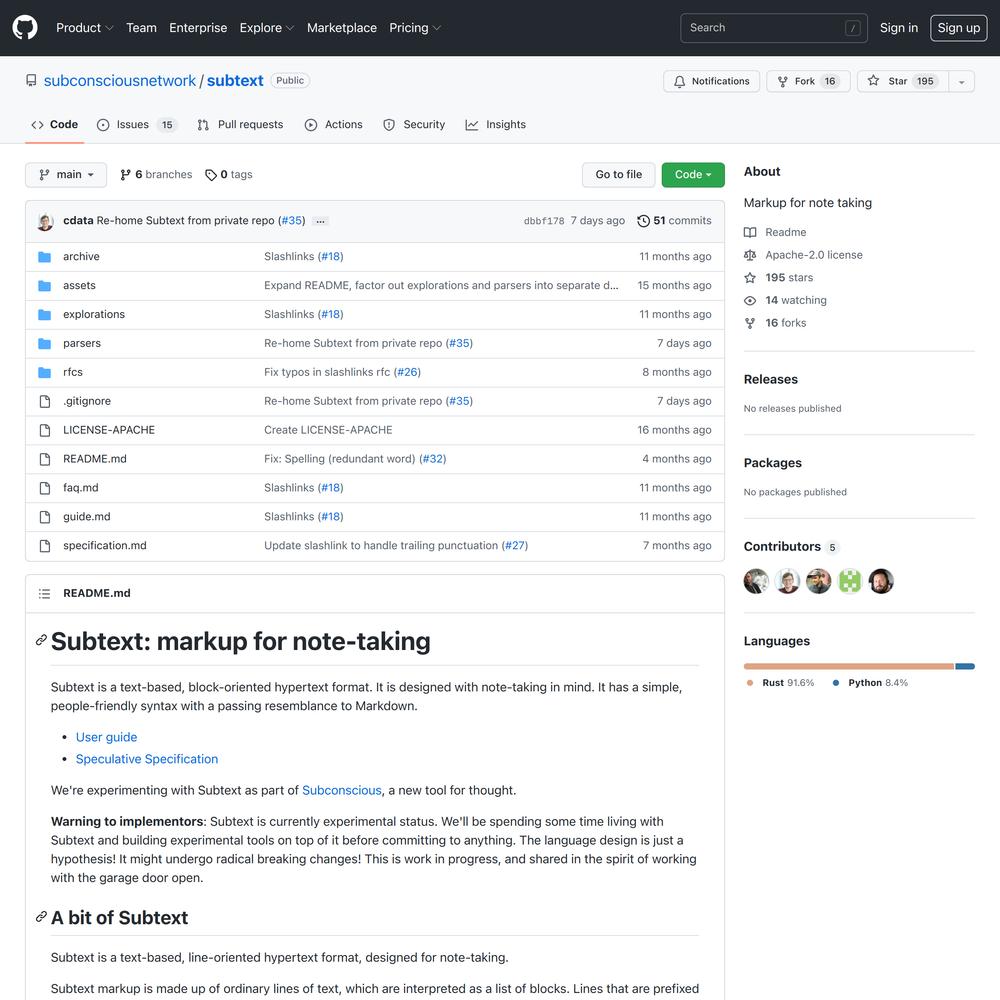Open the Issues tab
This screenshot has width=1000, height=1000.
pyautogui.click(x=136, y=124)
